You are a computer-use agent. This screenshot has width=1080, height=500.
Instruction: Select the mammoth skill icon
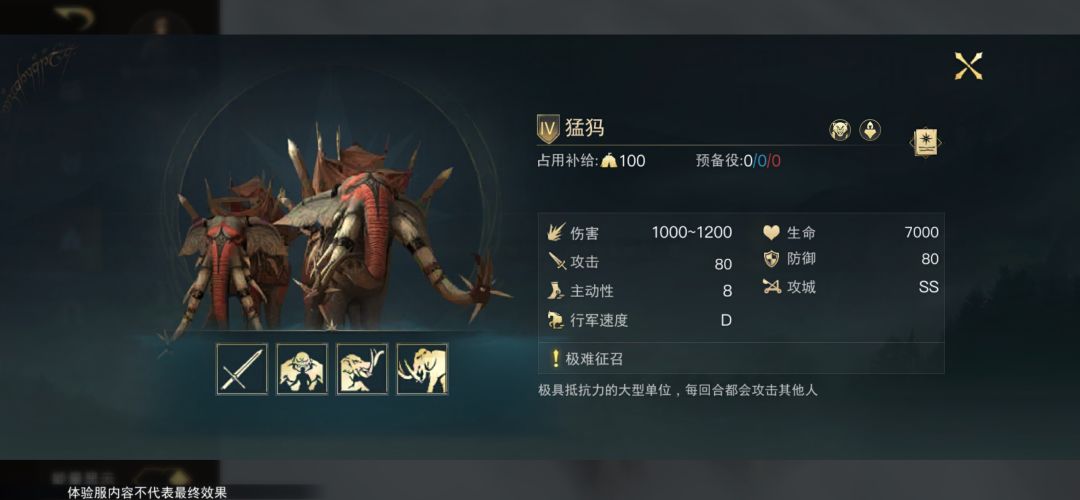[x=422, y=369]
